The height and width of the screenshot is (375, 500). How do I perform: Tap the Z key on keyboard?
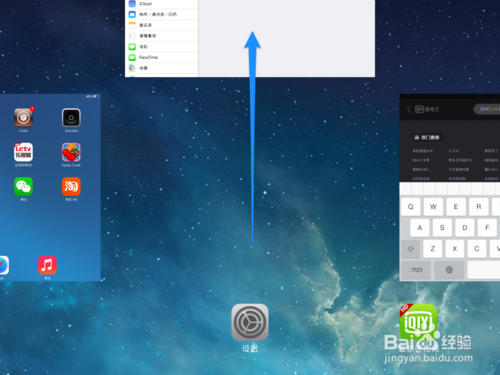coord(433,249)
